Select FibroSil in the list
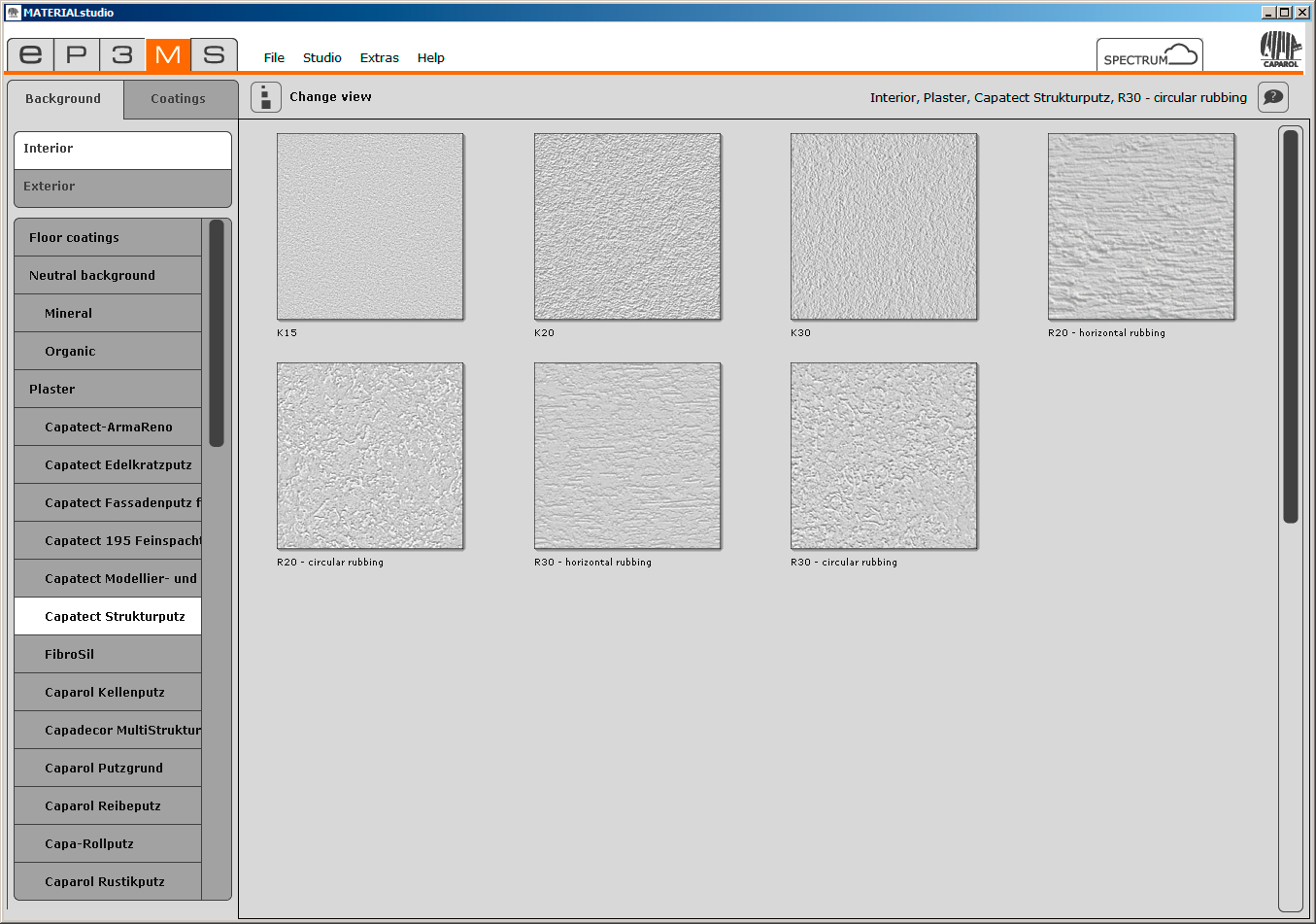This screenshot has height=924, width=1316. pyautogui.click(x=108, y=654)
